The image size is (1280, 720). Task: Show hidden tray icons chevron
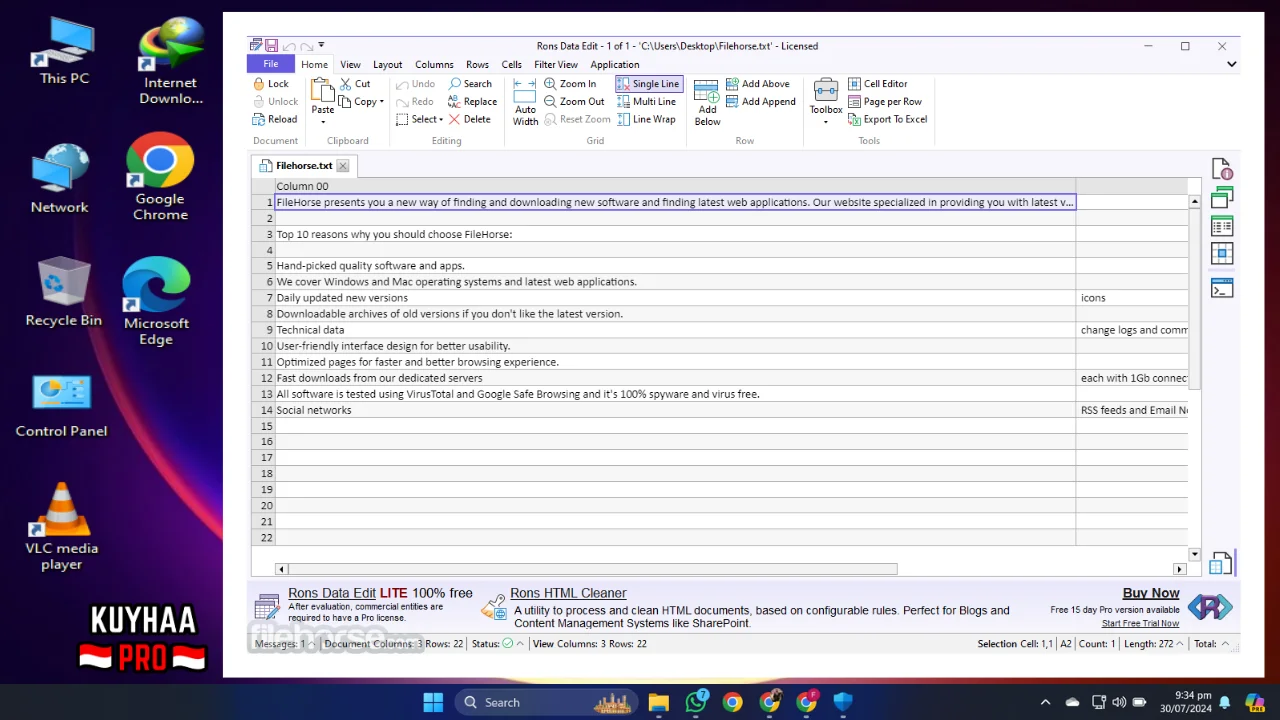click(x=1045, y=702)
